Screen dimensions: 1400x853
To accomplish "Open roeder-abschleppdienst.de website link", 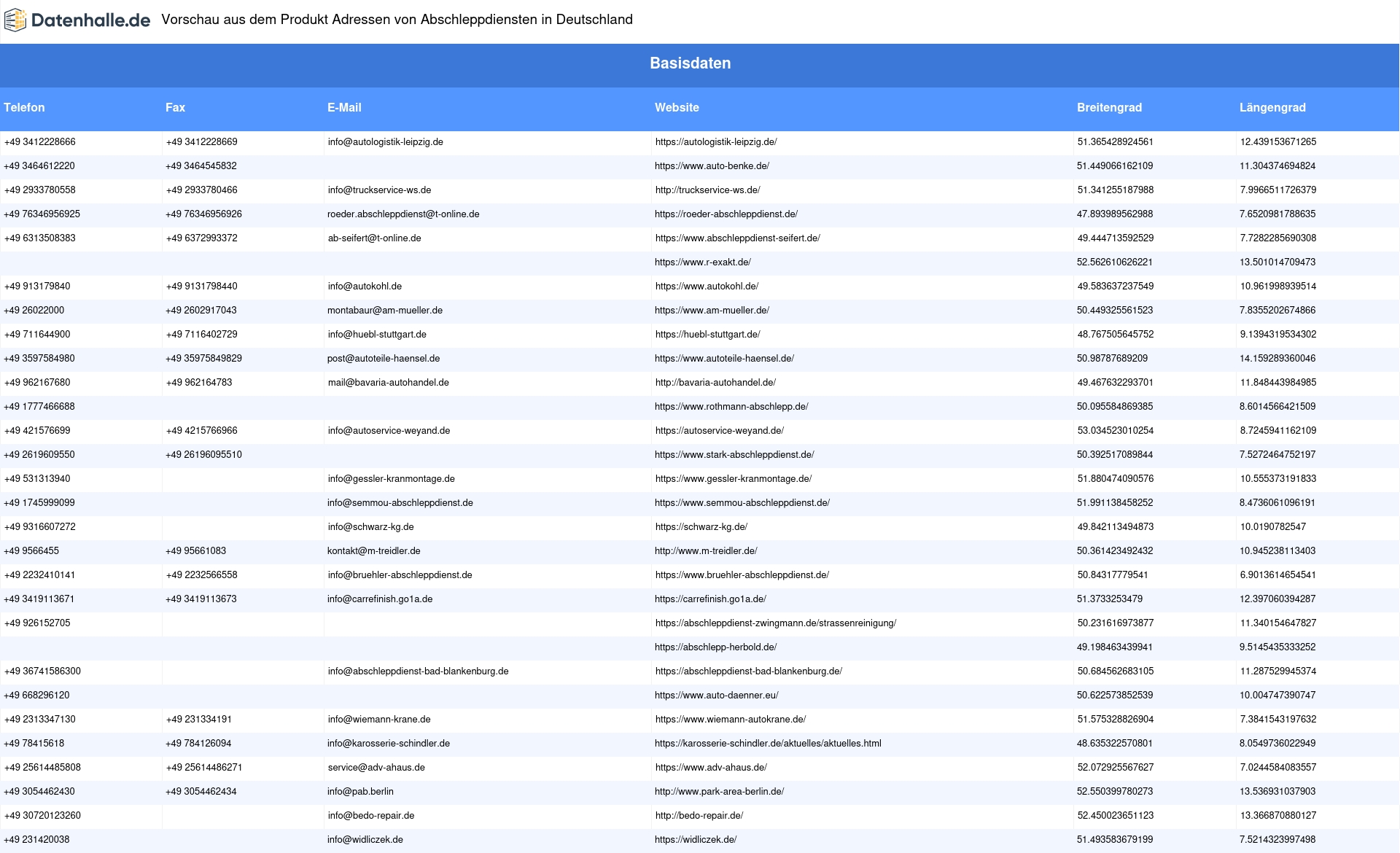I will (x=726, y=214).
